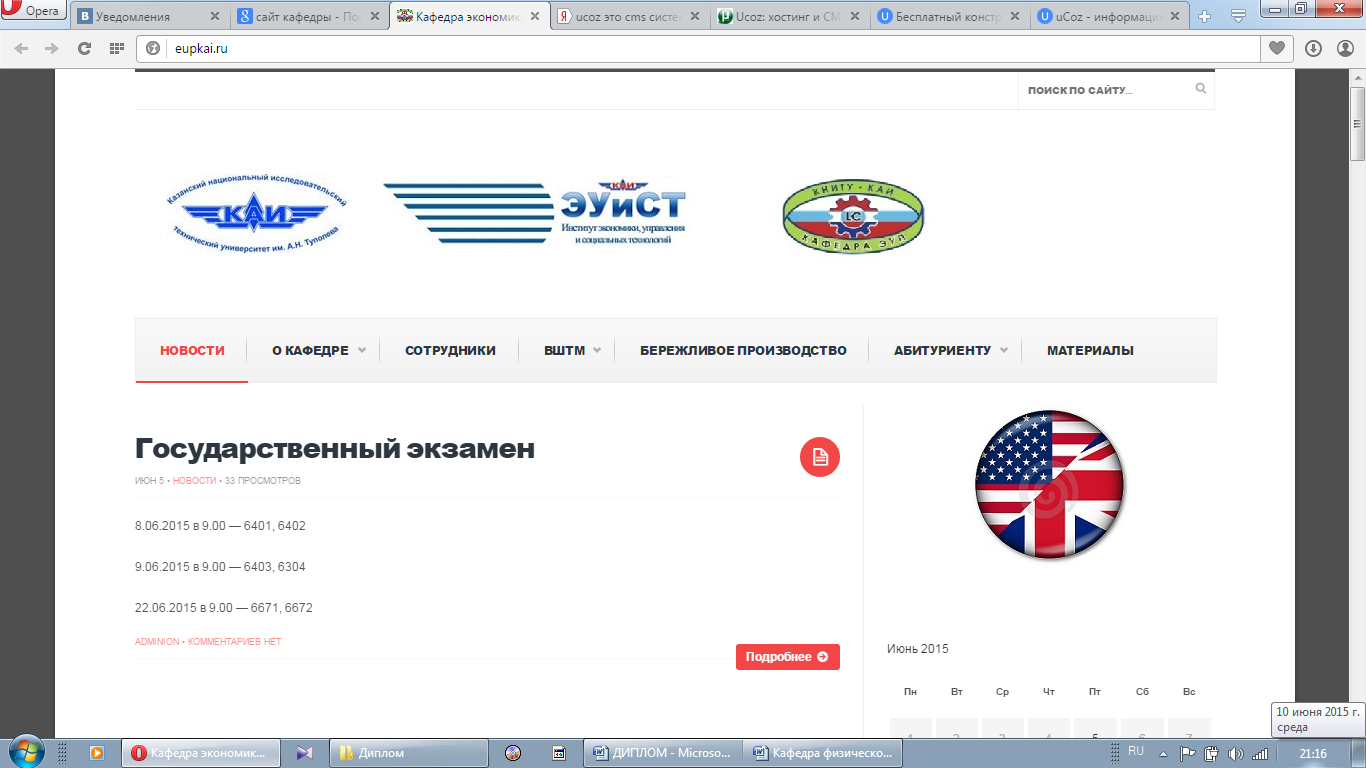Switch to the ДИПЛОМ - Microsoft Word window
The width and height of the screenshot is (1366, 768).
[x=663, y=753]
